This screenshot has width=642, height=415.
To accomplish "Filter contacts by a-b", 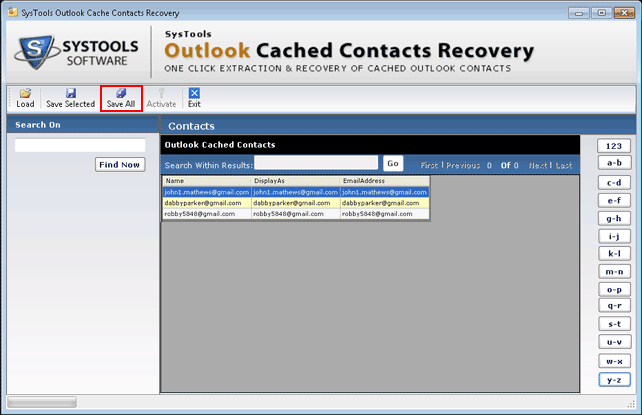I will [x=614, y=163].
